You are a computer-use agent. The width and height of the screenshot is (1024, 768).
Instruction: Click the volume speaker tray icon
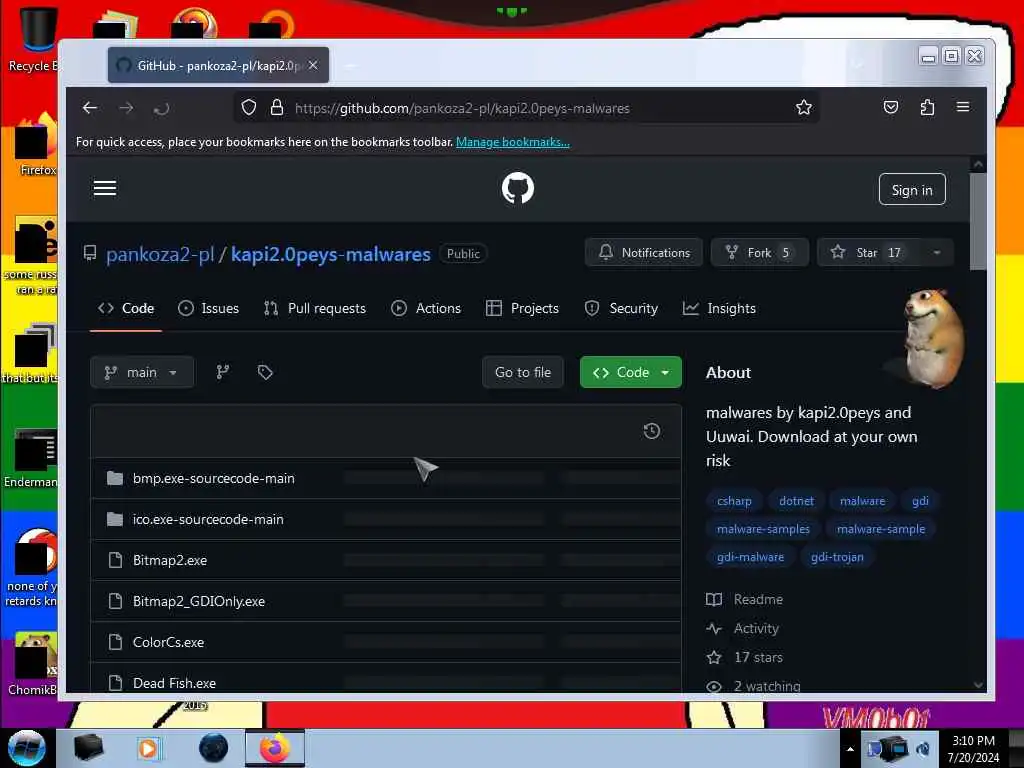[x=923, y=748]
